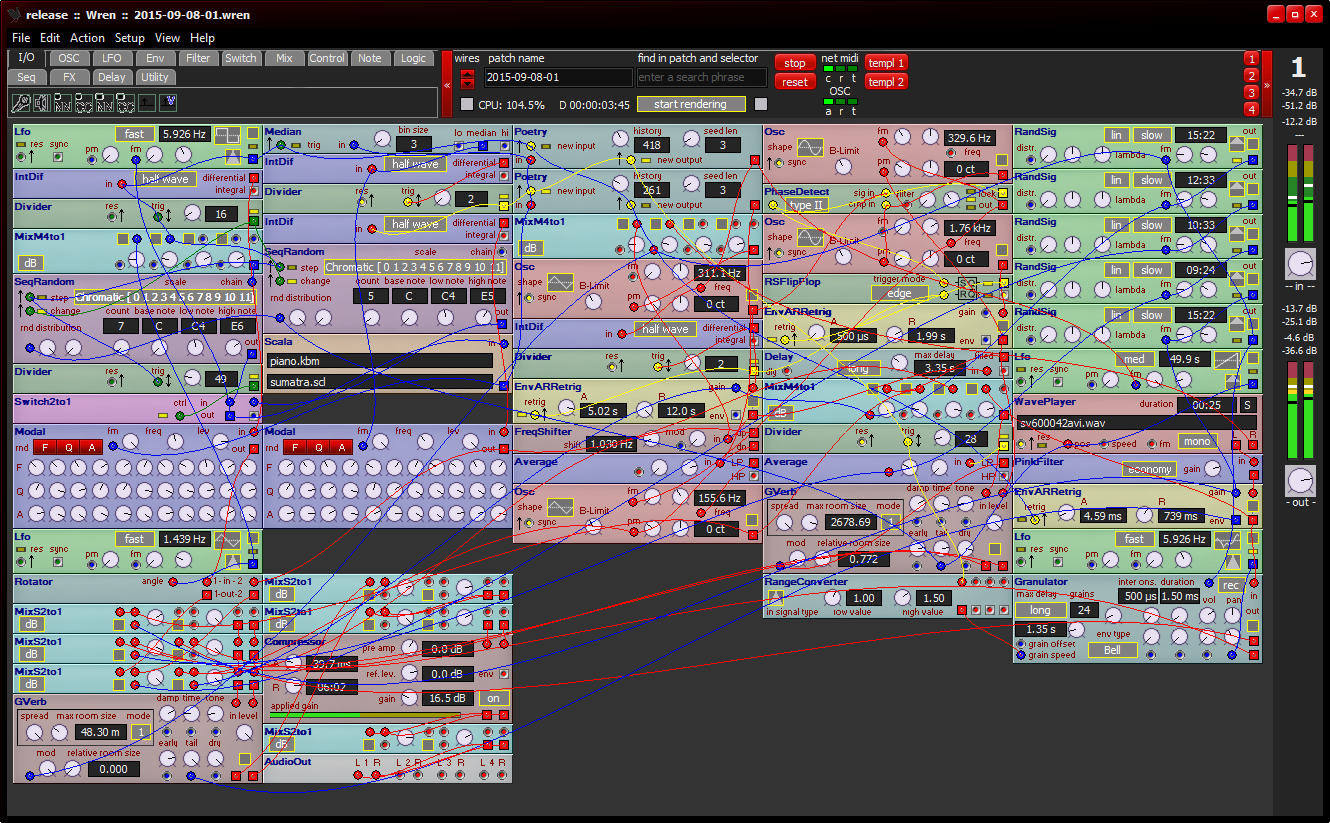Open the Granulator long max delay selector
This screenshot has height=823, width=1330.
tap(1041, 610)
